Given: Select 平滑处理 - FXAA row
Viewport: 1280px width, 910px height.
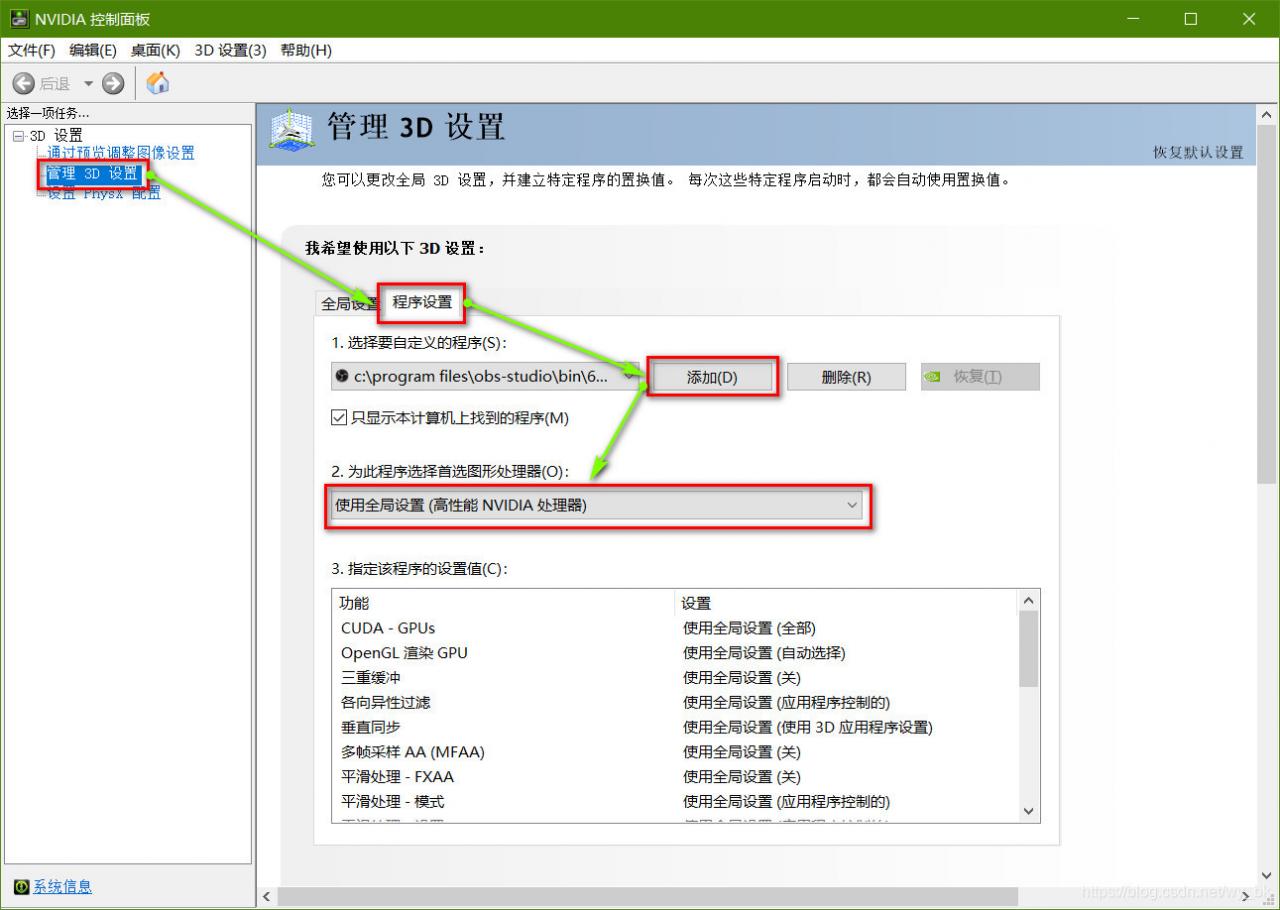Looking at the screenshot, I should [x=675, y=777].
